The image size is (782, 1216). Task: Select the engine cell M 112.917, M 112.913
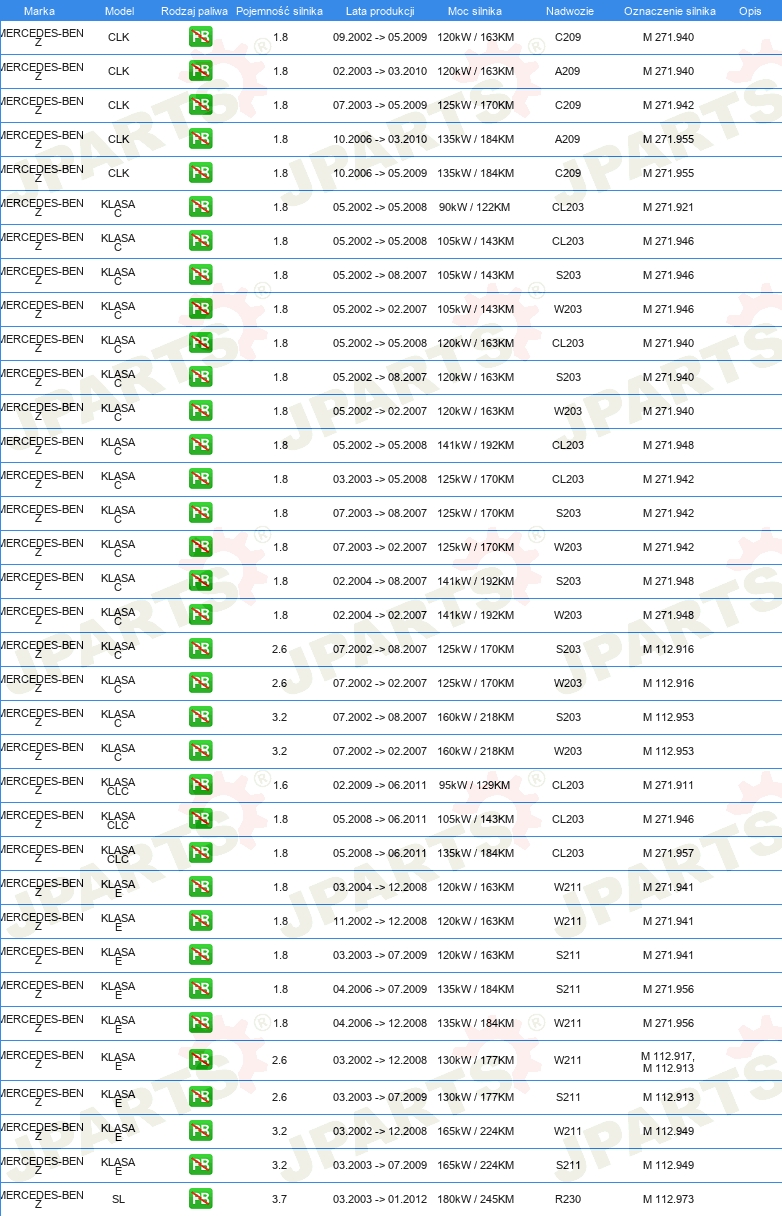(x=668, y=1061)
